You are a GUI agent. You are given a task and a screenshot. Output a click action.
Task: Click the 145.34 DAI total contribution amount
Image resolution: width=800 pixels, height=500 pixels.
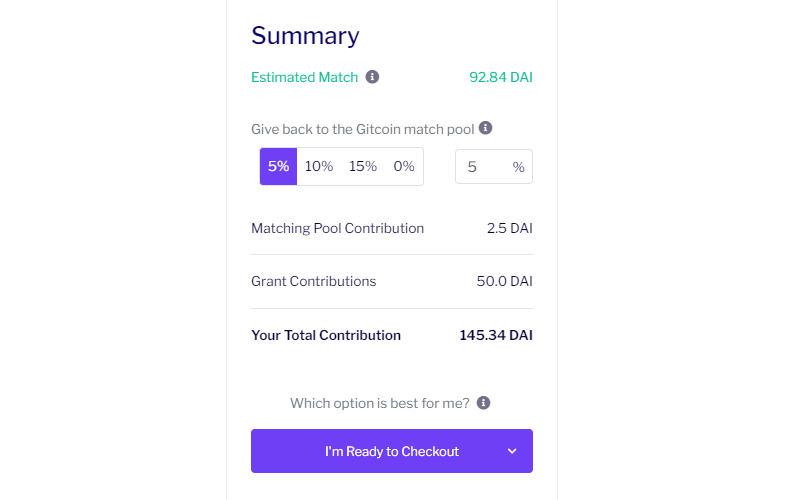pyautogui.click(x=496, y=335)
